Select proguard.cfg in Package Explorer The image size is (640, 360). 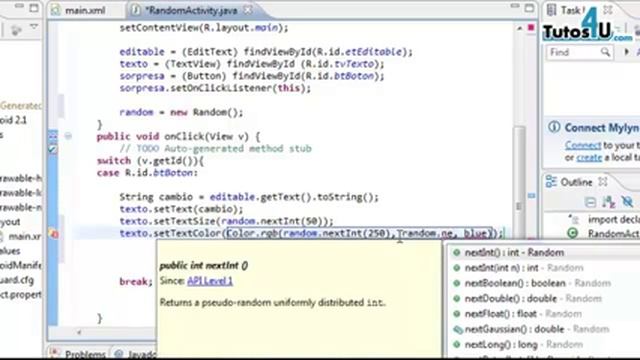click(x=17, y=280)
